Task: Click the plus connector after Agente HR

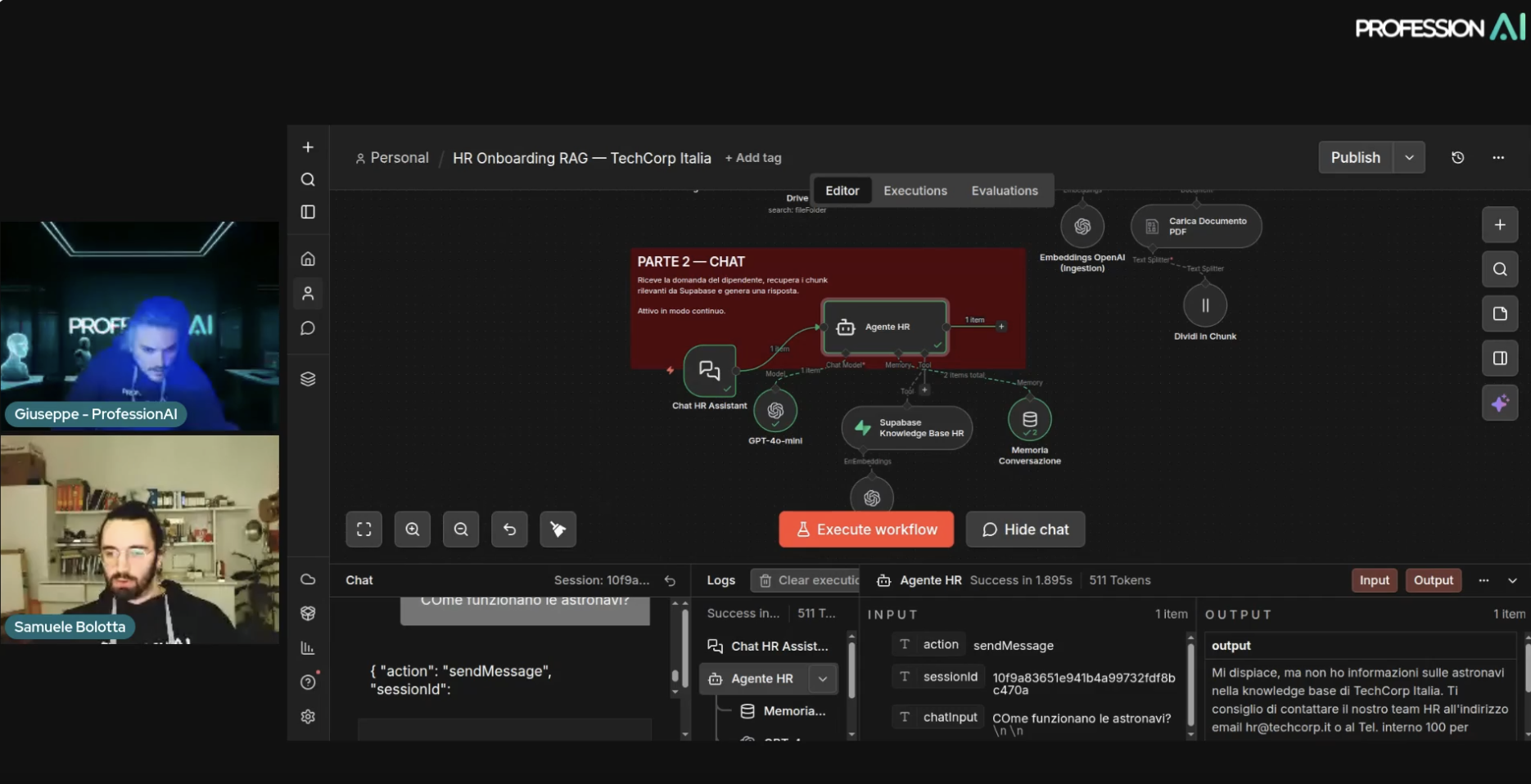Action: (x=1001, y=327)
